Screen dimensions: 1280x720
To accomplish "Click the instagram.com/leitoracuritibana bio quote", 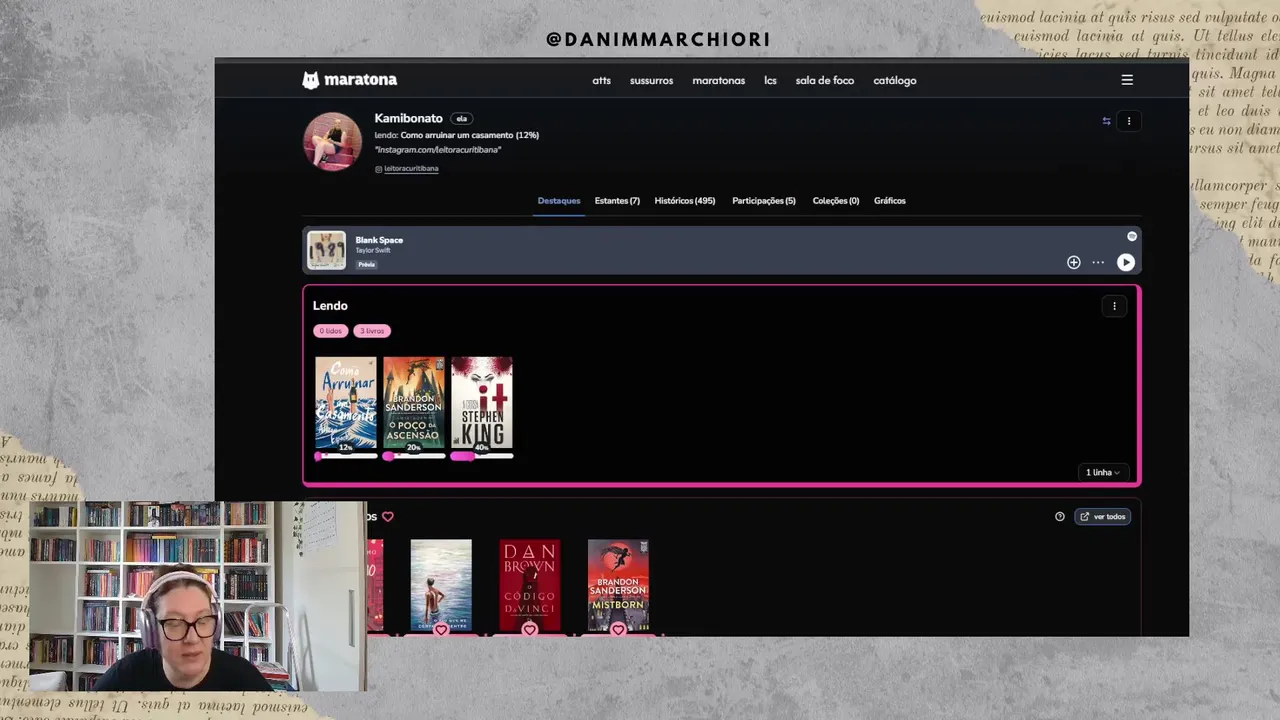I will [x=438, y=150].
